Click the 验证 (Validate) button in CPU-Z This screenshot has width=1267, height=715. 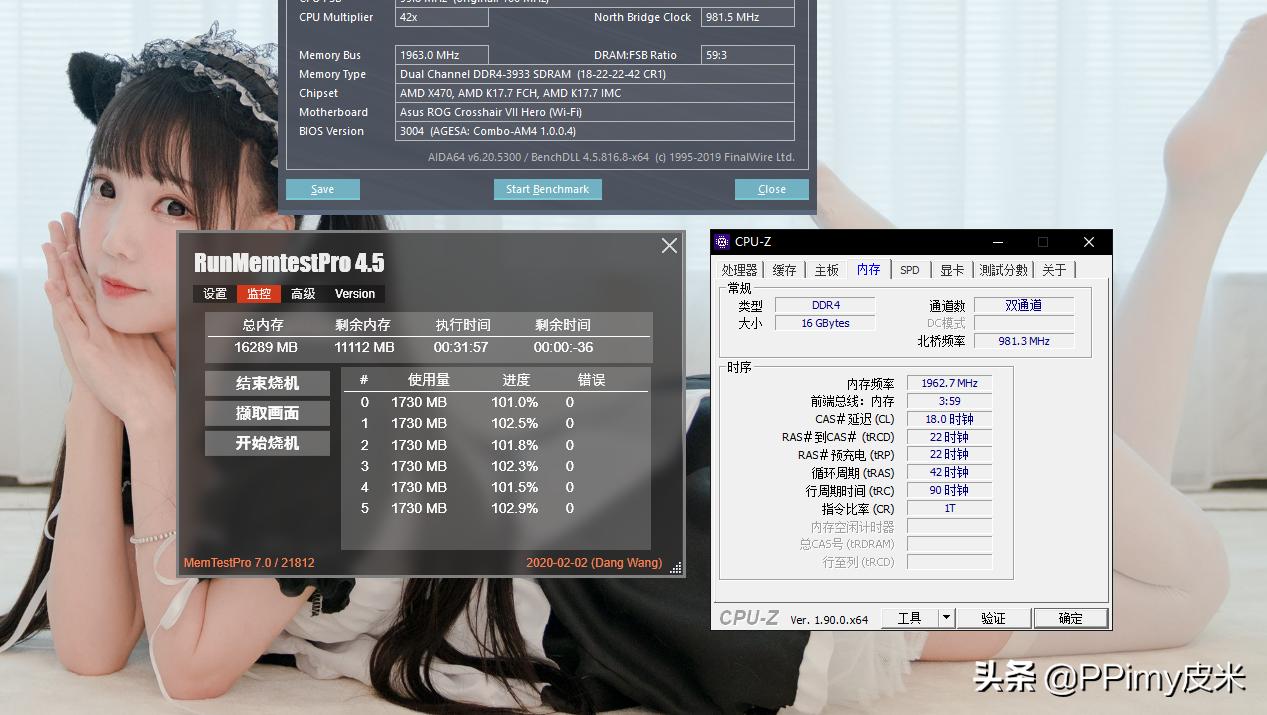click(993, 617)
